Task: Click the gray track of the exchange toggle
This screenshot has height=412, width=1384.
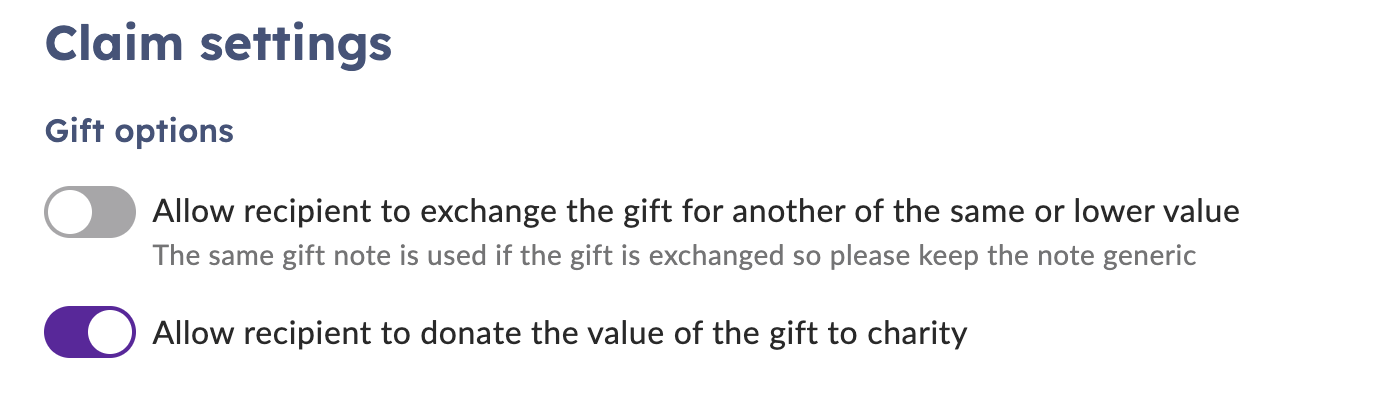Action: pos(114,212)
